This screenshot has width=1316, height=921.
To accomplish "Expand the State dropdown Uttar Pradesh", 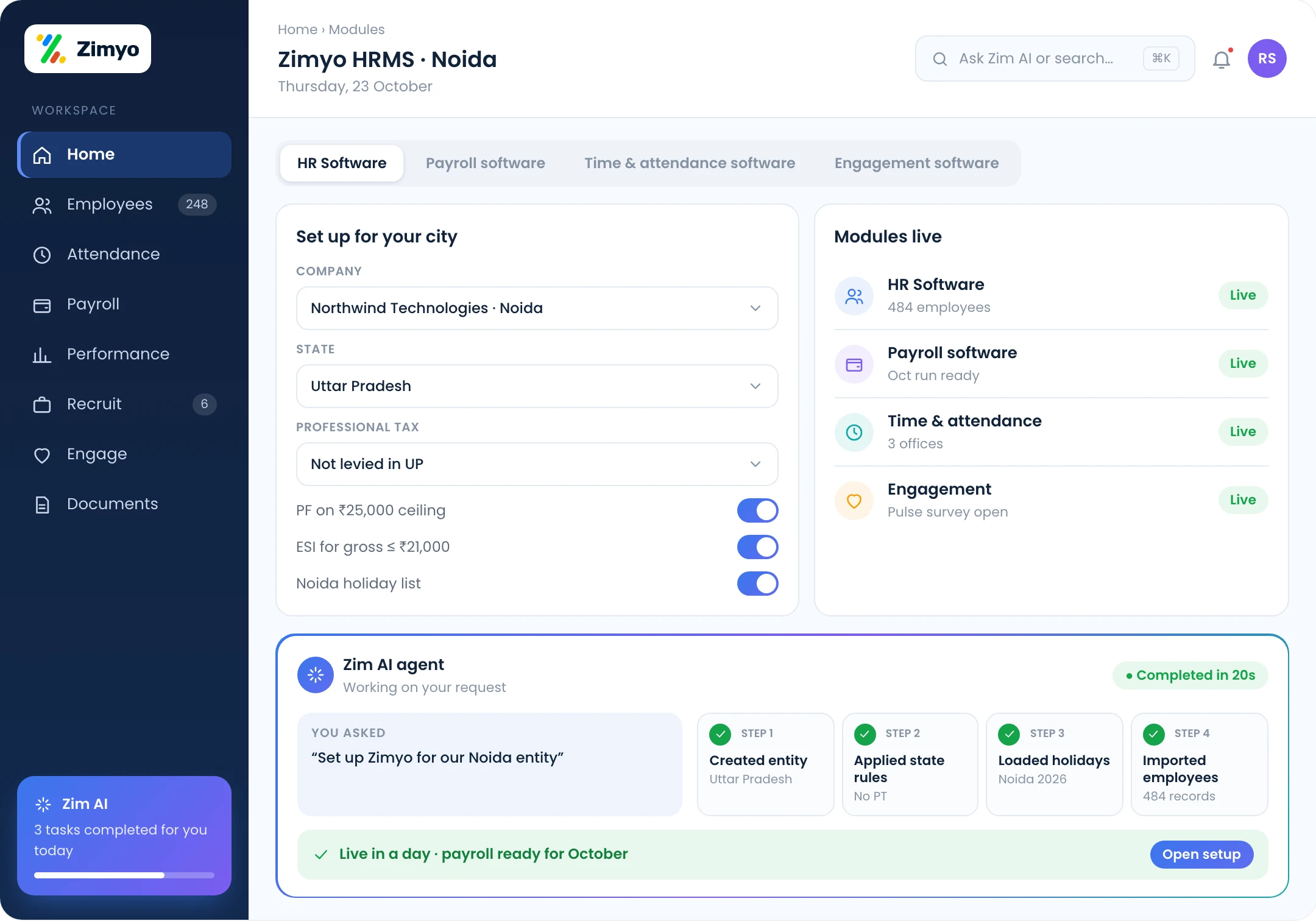I will coord(537,386).
